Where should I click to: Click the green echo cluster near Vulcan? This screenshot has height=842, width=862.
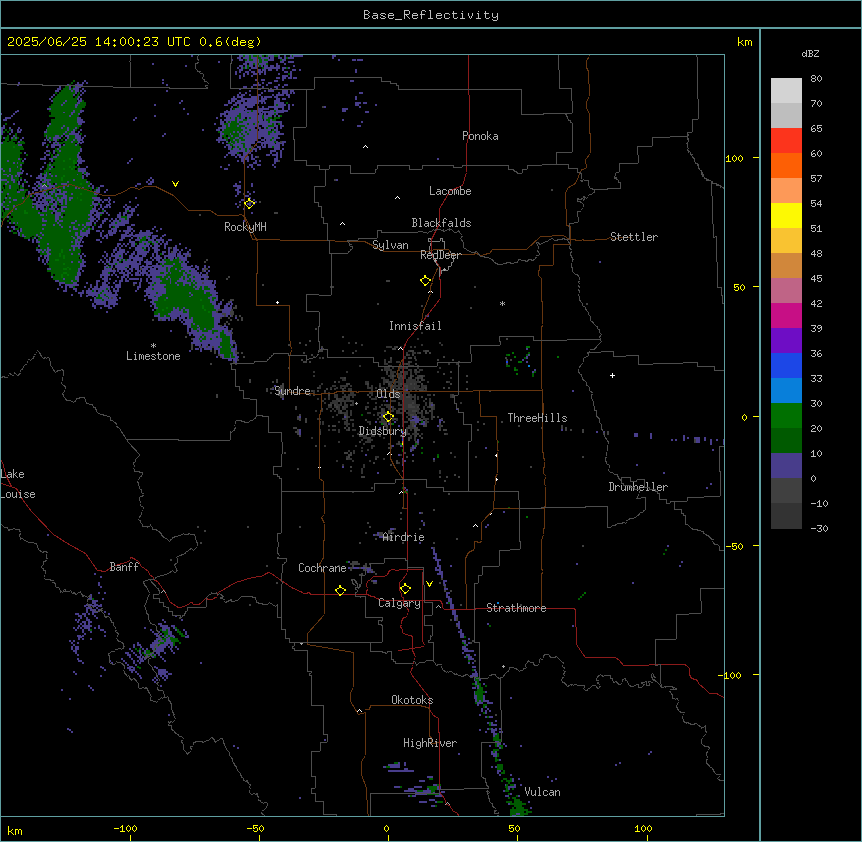tap(517, 806)
